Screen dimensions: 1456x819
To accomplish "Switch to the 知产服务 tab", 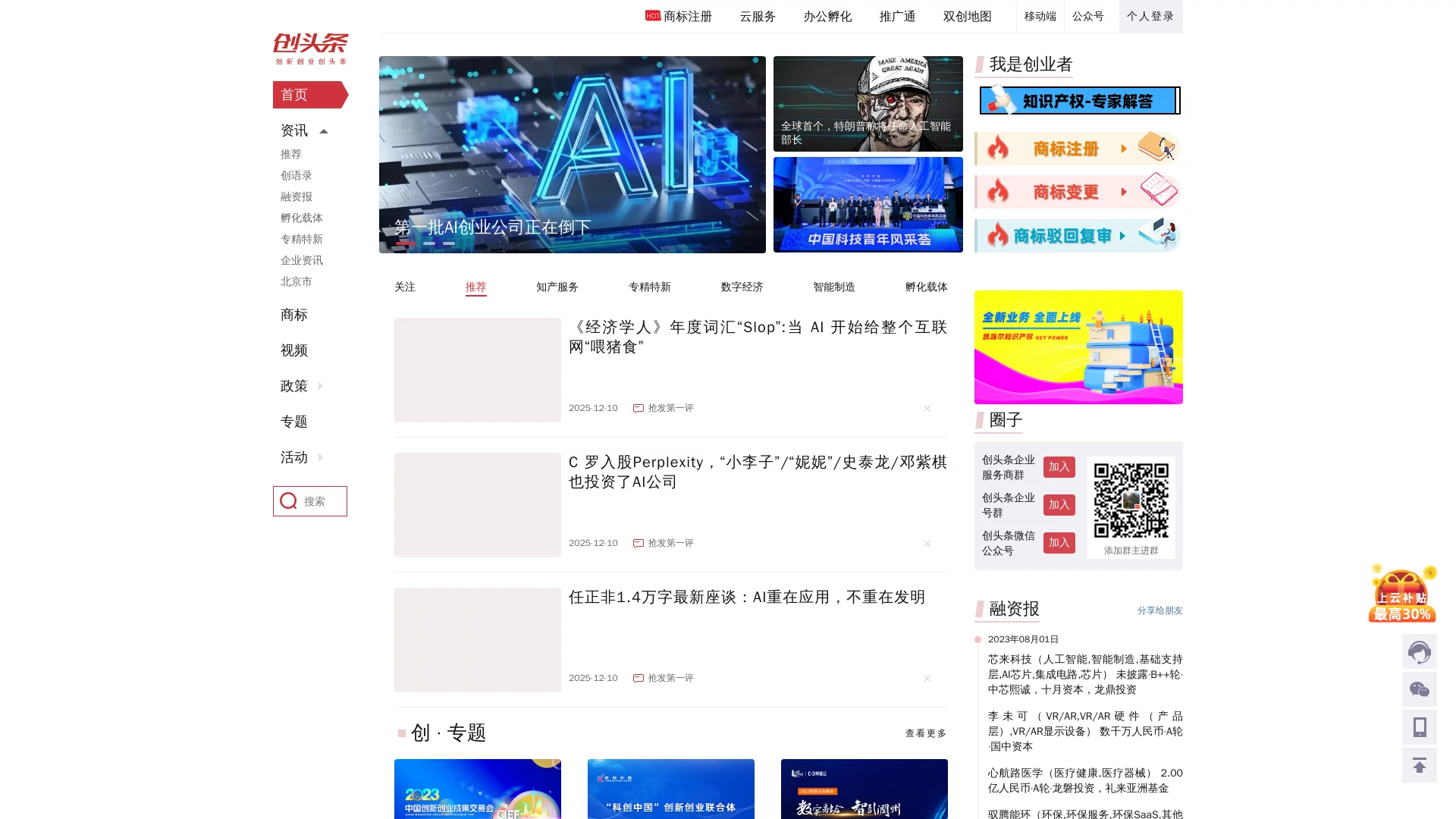I will [556, 287].
